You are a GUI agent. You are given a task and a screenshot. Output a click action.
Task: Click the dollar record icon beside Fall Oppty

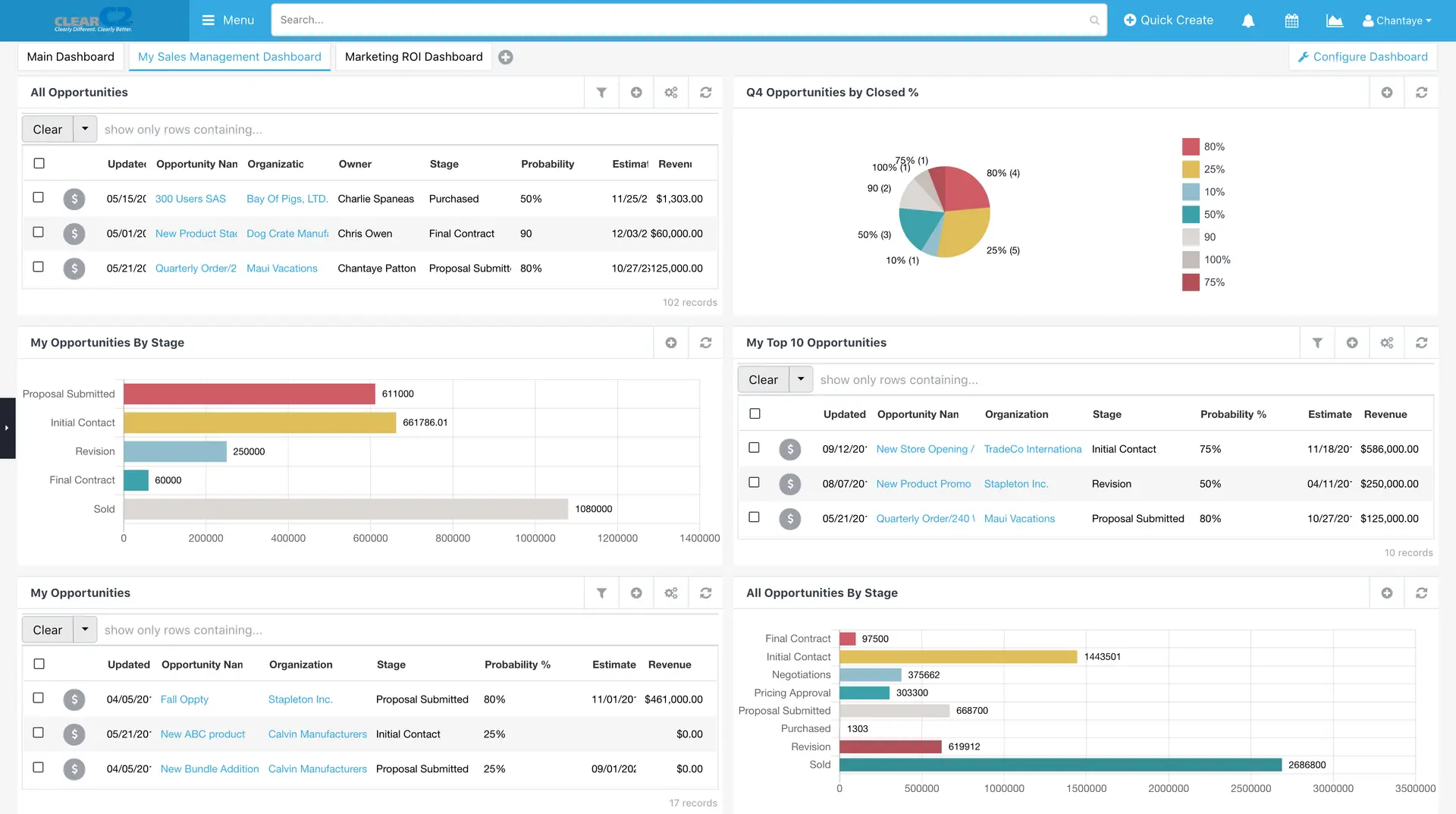[74, 699]
